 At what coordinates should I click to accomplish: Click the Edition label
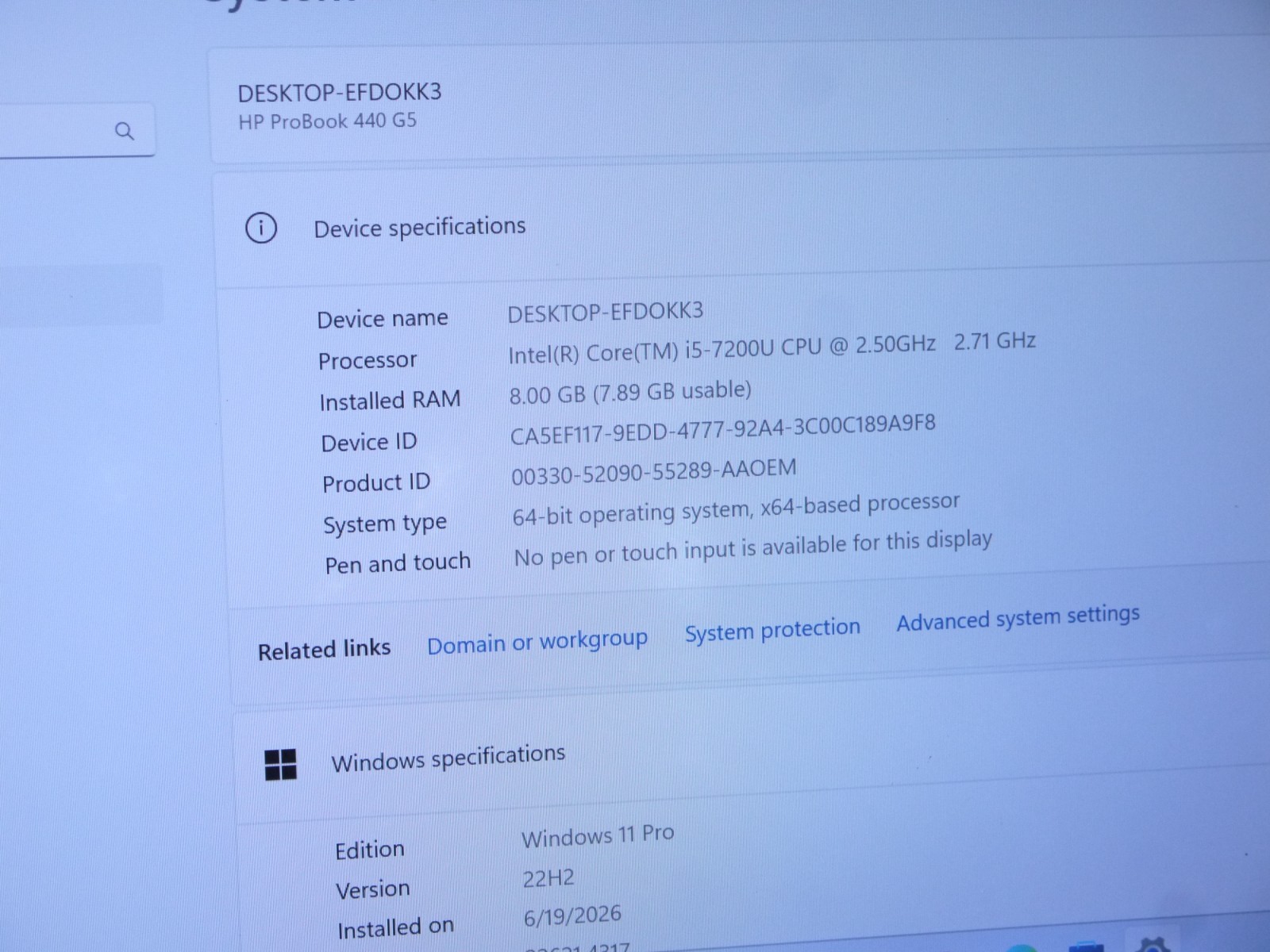(x=370, y=850)
